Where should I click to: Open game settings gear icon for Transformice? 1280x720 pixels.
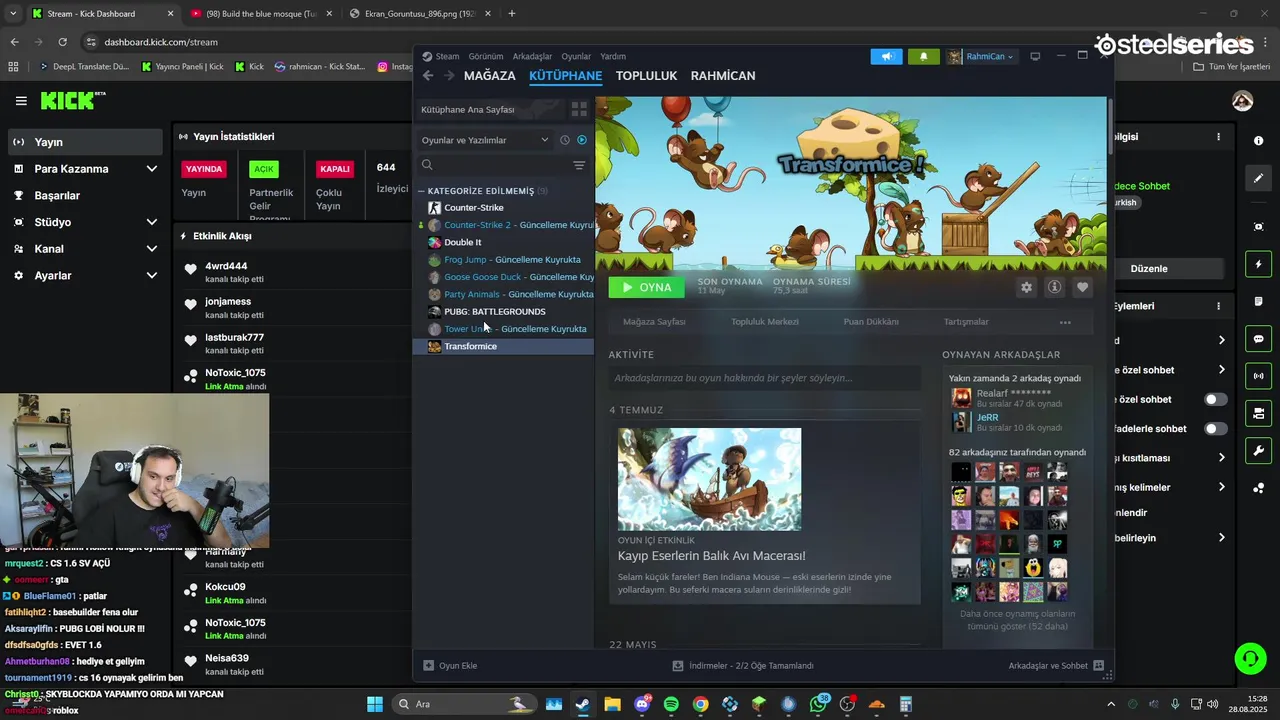coord(1026,287)
